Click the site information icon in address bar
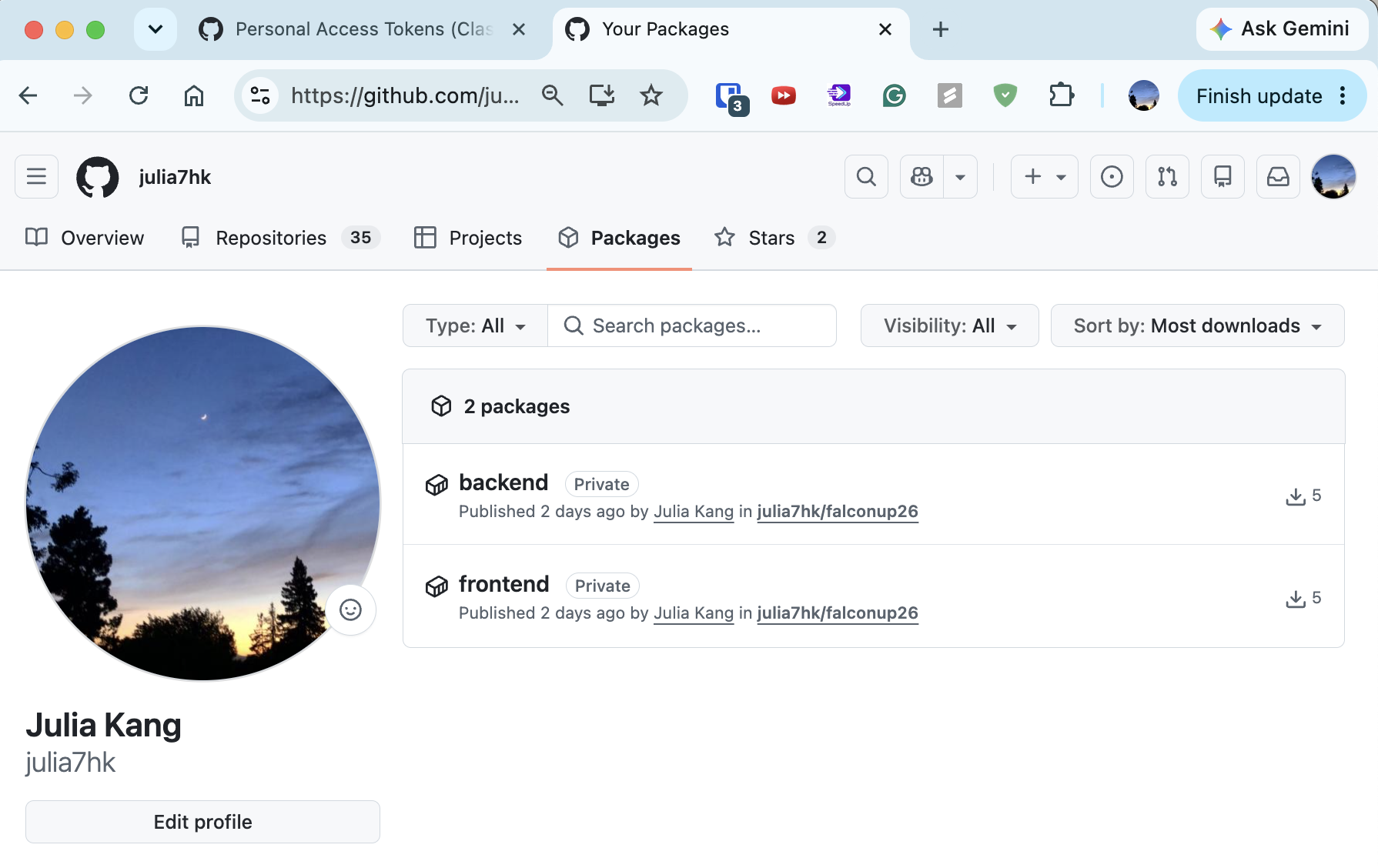 pyautogui.click(x=260, y=95)
